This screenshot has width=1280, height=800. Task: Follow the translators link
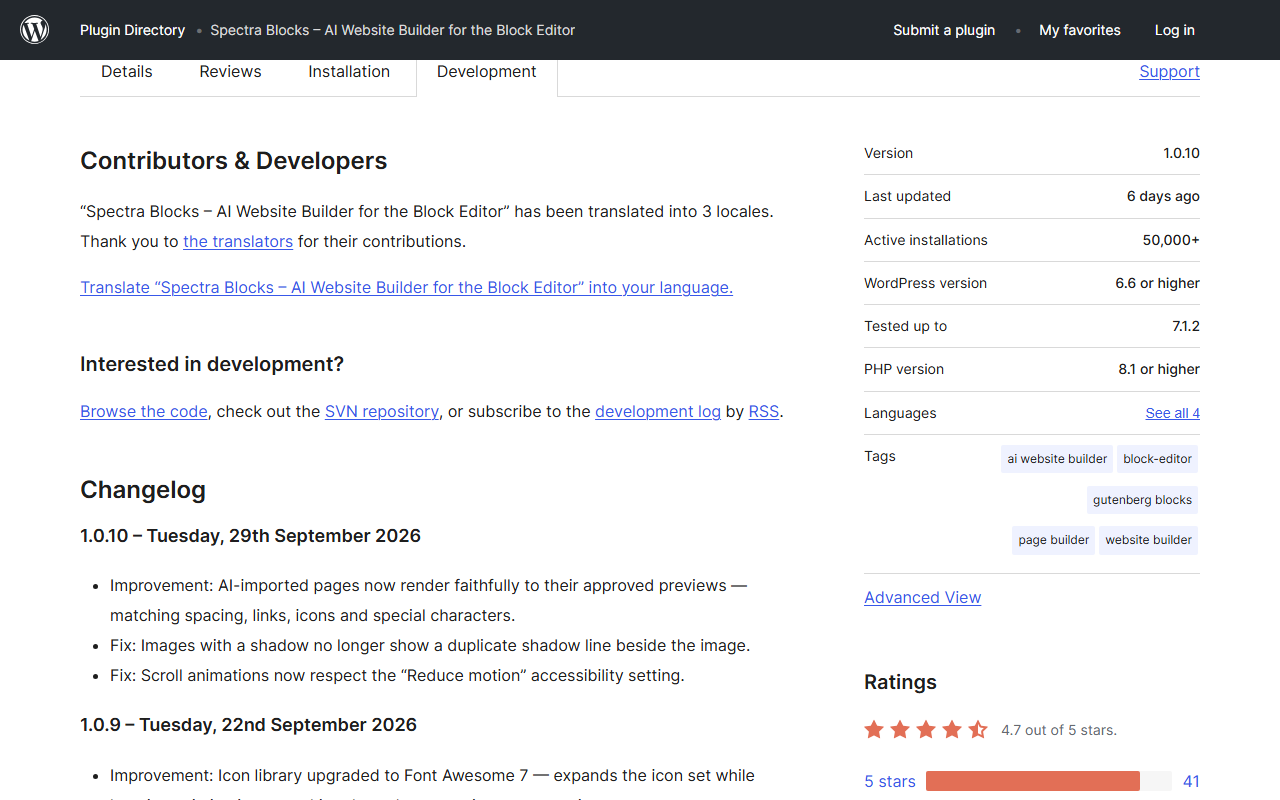(x=238, y=241)
